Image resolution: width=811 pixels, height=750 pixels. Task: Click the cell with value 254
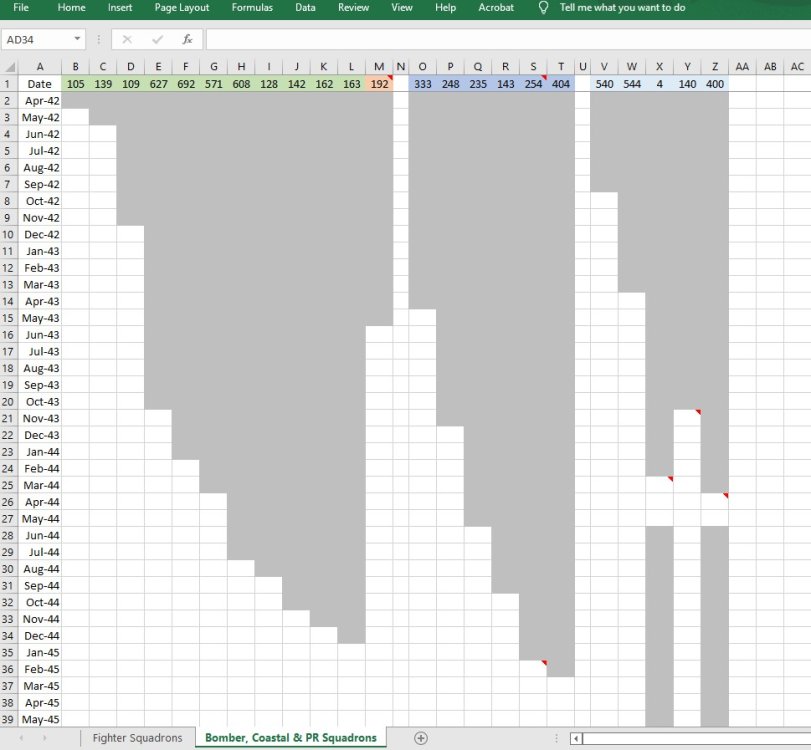(x=533, y=84)
